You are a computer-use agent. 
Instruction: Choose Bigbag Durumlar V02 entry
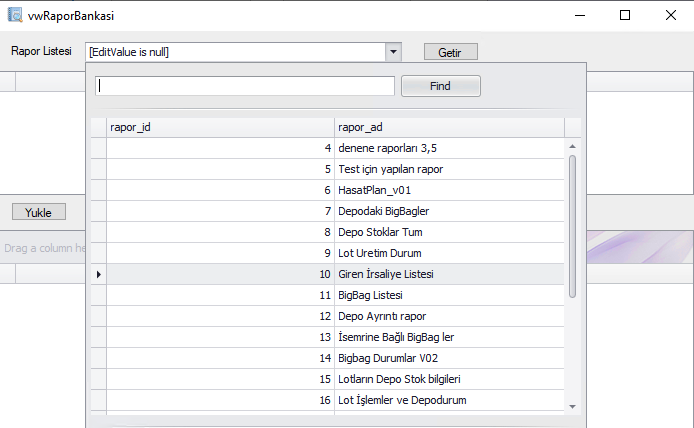pyautogui.click(x=389, y=358)
